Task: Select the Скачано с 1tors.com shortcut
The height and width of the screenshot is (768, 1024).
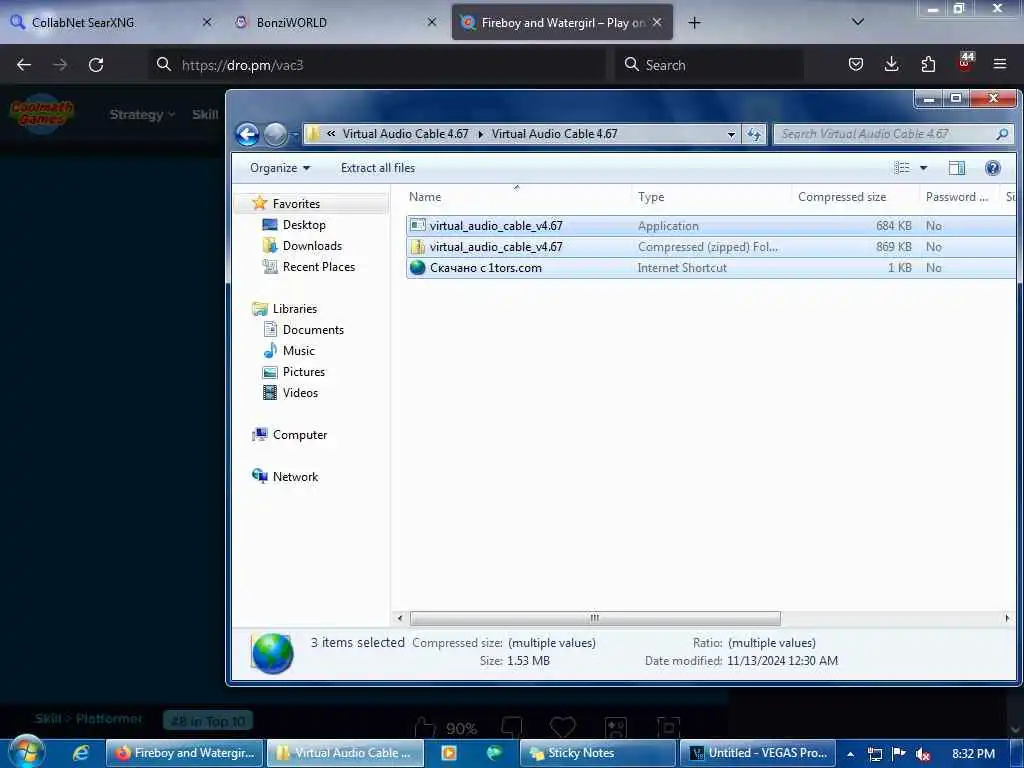Action: (x=711, y=267)
